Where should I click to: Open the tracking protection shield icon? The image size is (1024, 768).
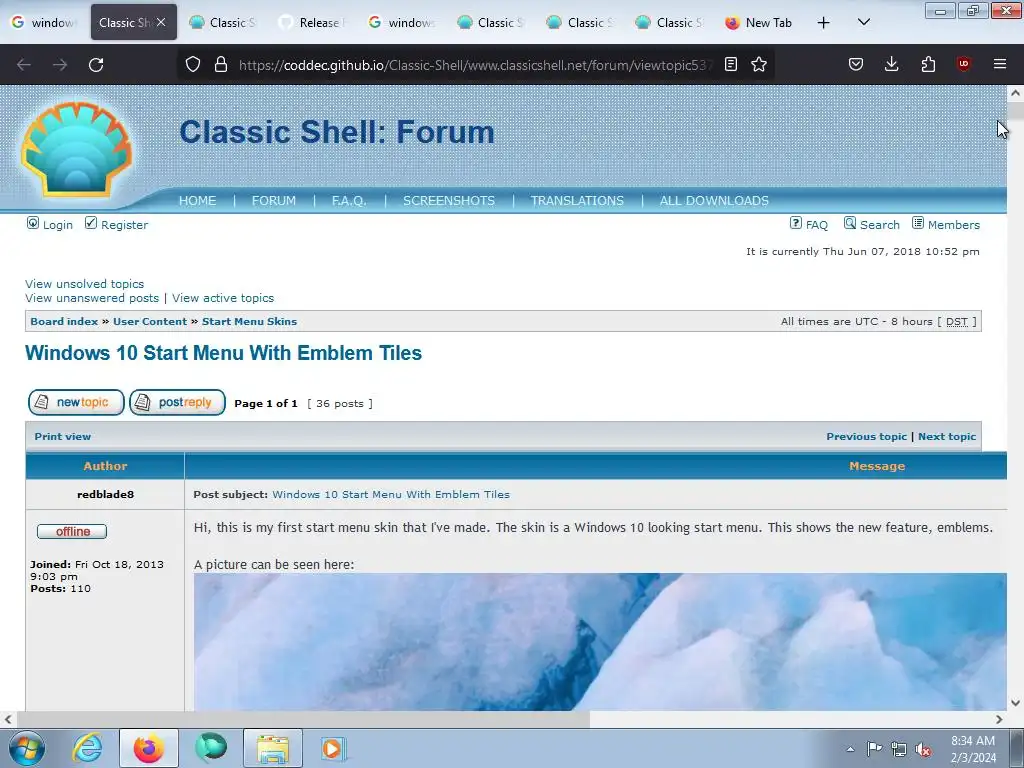coord(193,64)
